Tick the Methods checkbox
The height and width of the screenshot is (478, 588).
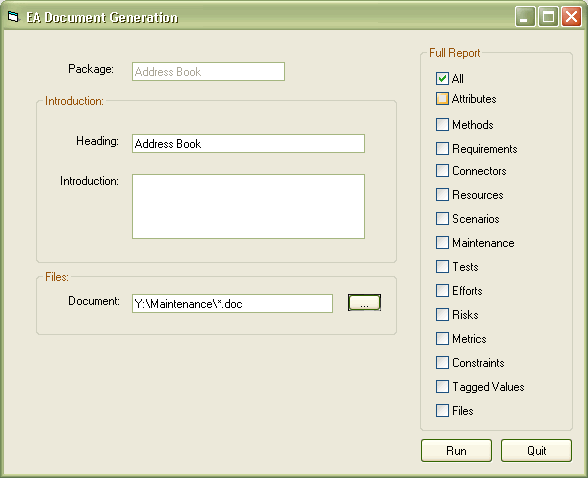click(442, 124)
